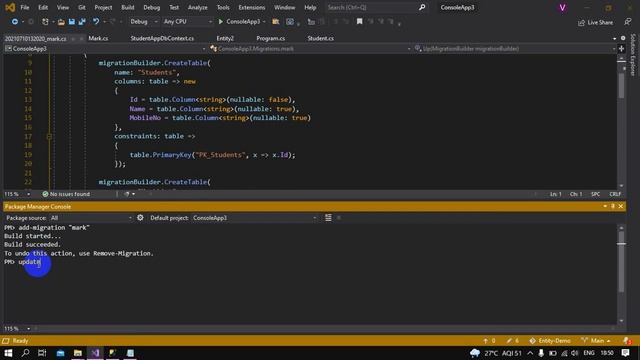Click the Entity-Demo repository button
The height and width of the screenshot is (360, 640).
pos(550,340)
